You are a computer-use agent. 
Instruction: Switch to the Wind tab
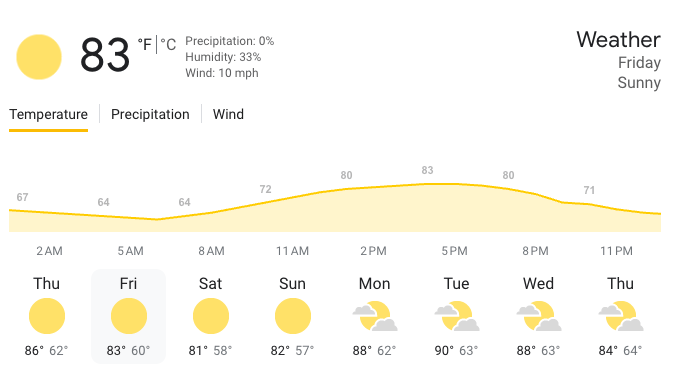point(228,114)
